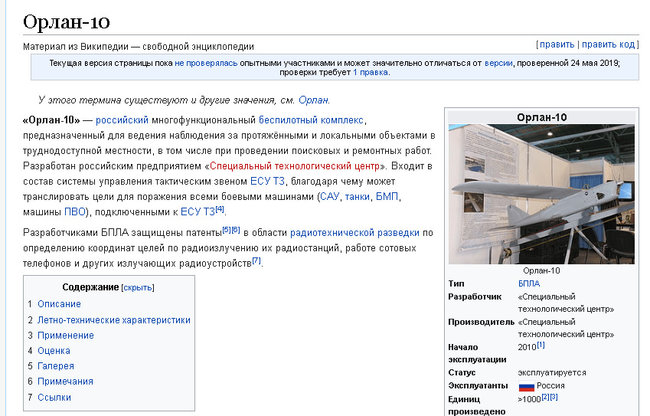This screenshot has width=650, height=416.
Task: Select the page heading 'Орлан-10'
Action: tap(66, 22)
